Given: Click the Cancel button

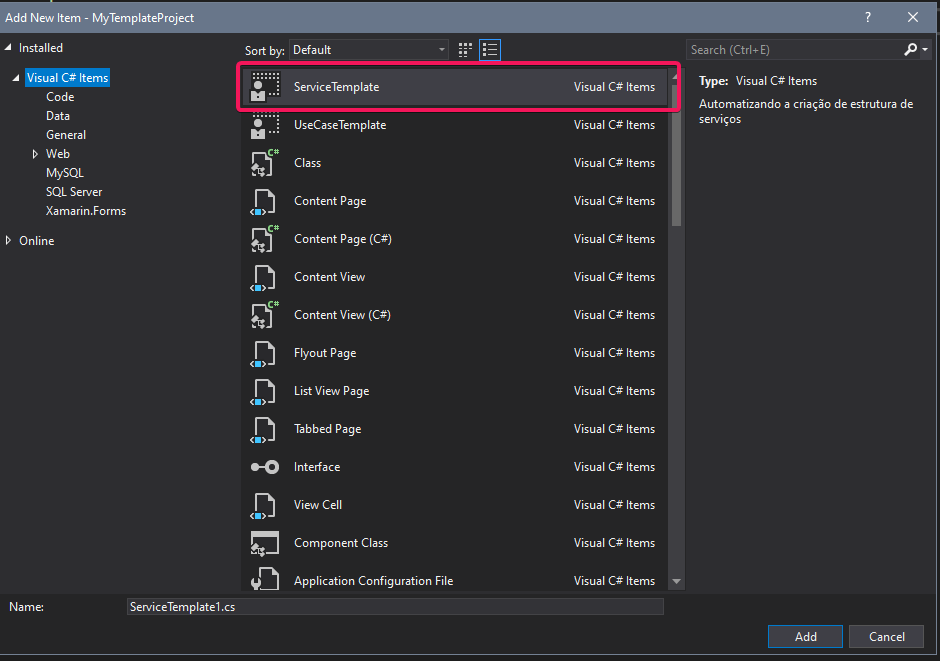Looking at the screenshot, I should (x=887, y=636).
